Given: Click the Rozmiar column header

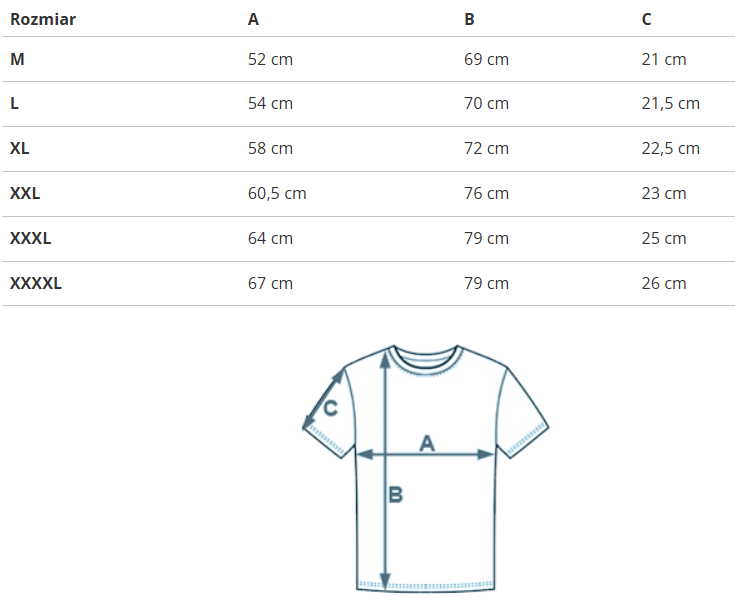Looking at the screenshot, I should 43,19.
